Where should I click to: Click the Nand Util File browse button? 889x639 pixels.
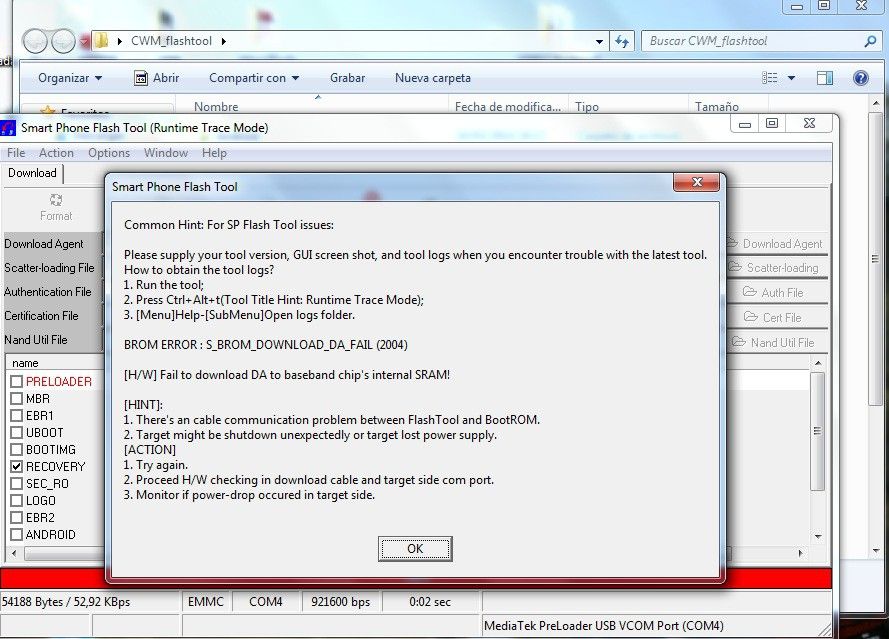776,342
